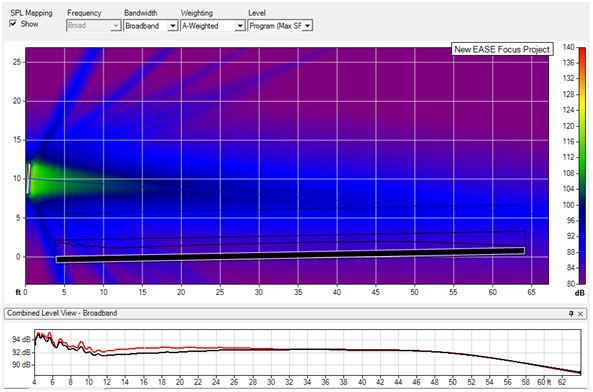
Task: Select the black audience area bar
Action: (290, 255)
